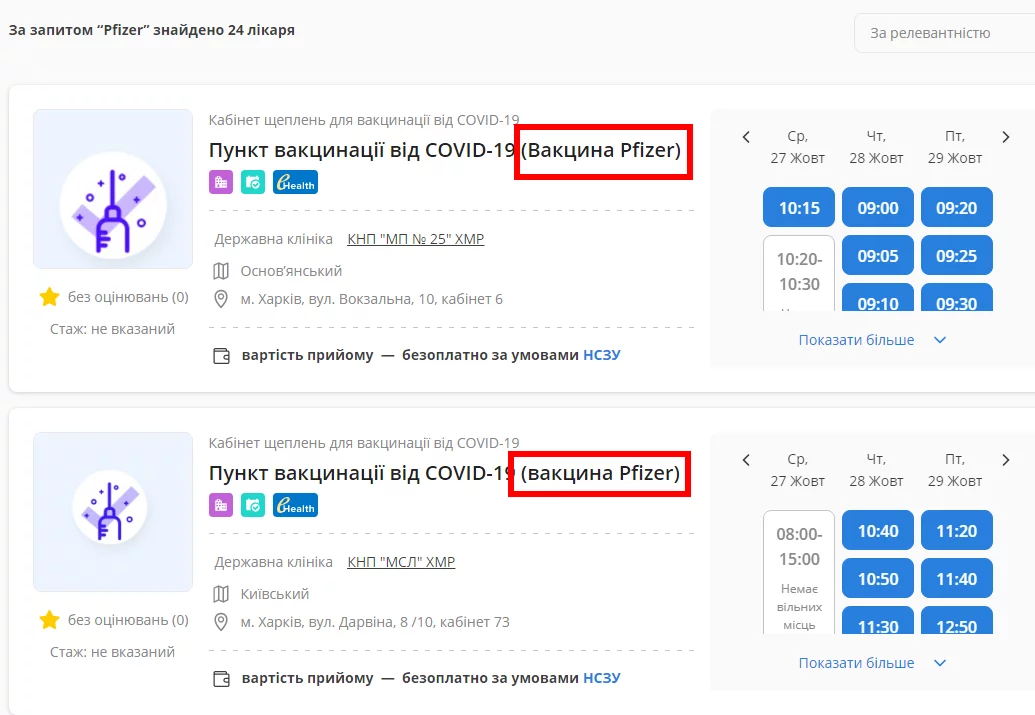
Task: Expand 'Показати більше' in first card
Action: [x=872, y=340]
